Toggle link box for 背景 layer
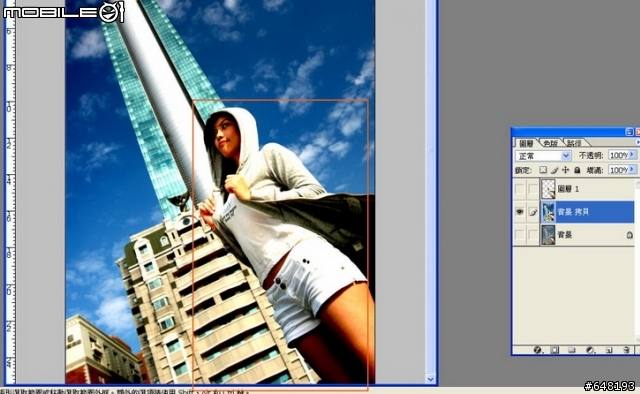This screenshot has height=394, width=640. point(533,235)
